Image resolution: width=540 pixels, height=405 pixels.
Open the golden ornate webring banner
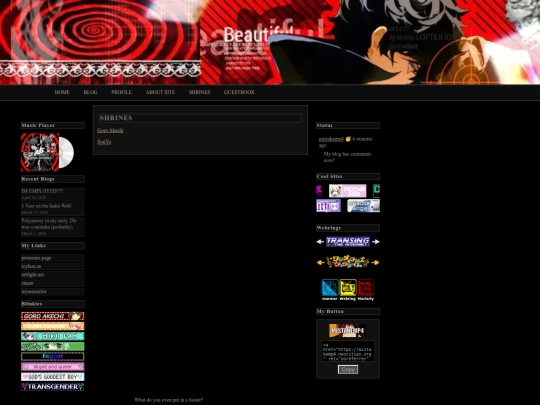pyautogui.click(x=348, y=262)
